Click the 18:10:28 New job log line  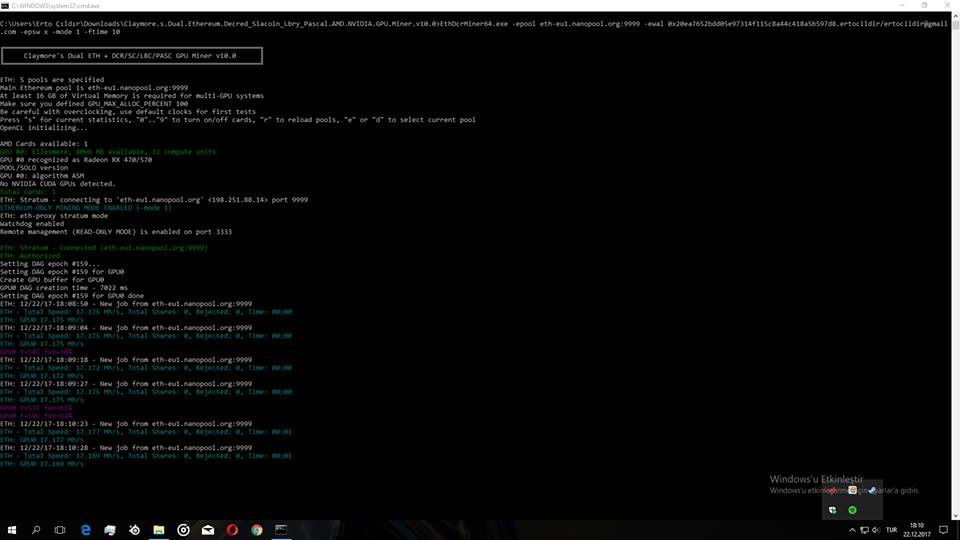tap(126, 448)
